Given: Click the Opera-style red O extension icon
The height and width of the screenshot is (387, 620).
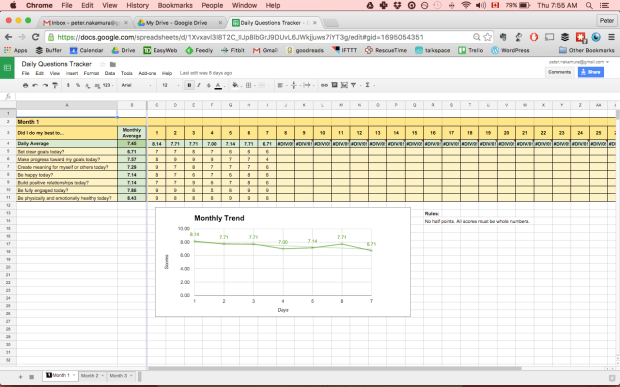Looking at the screenshot, I should pyautogui.click(x=534, y=37).
